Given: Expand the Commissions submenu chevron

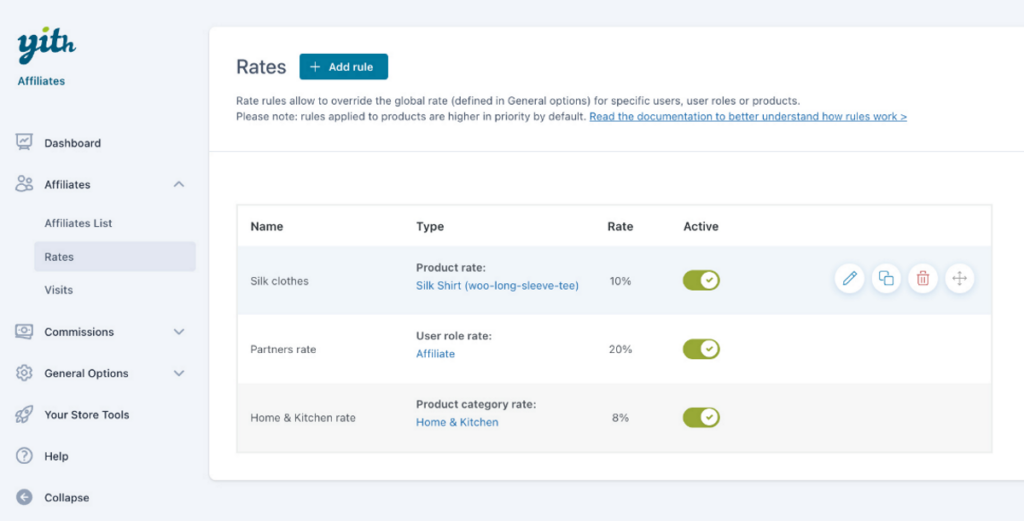Looking at the screenshot, I should pos(179,332).
